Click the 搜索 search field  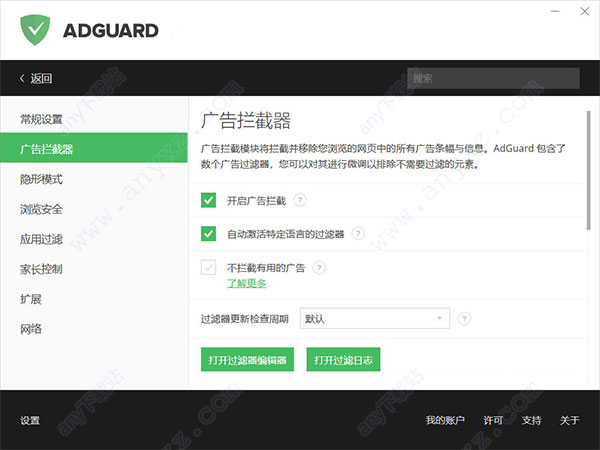point(493,78)
